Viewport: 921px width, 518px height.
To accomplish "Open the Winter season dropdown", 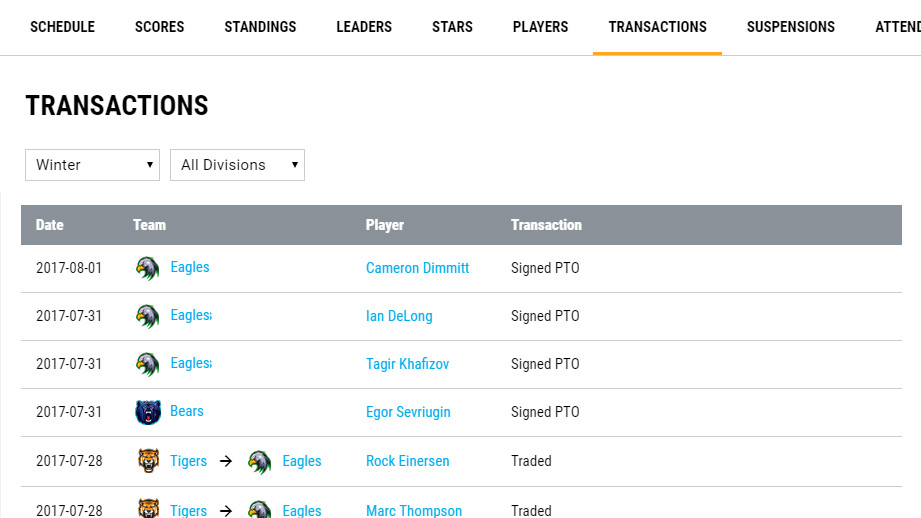I will click(92, 165).
